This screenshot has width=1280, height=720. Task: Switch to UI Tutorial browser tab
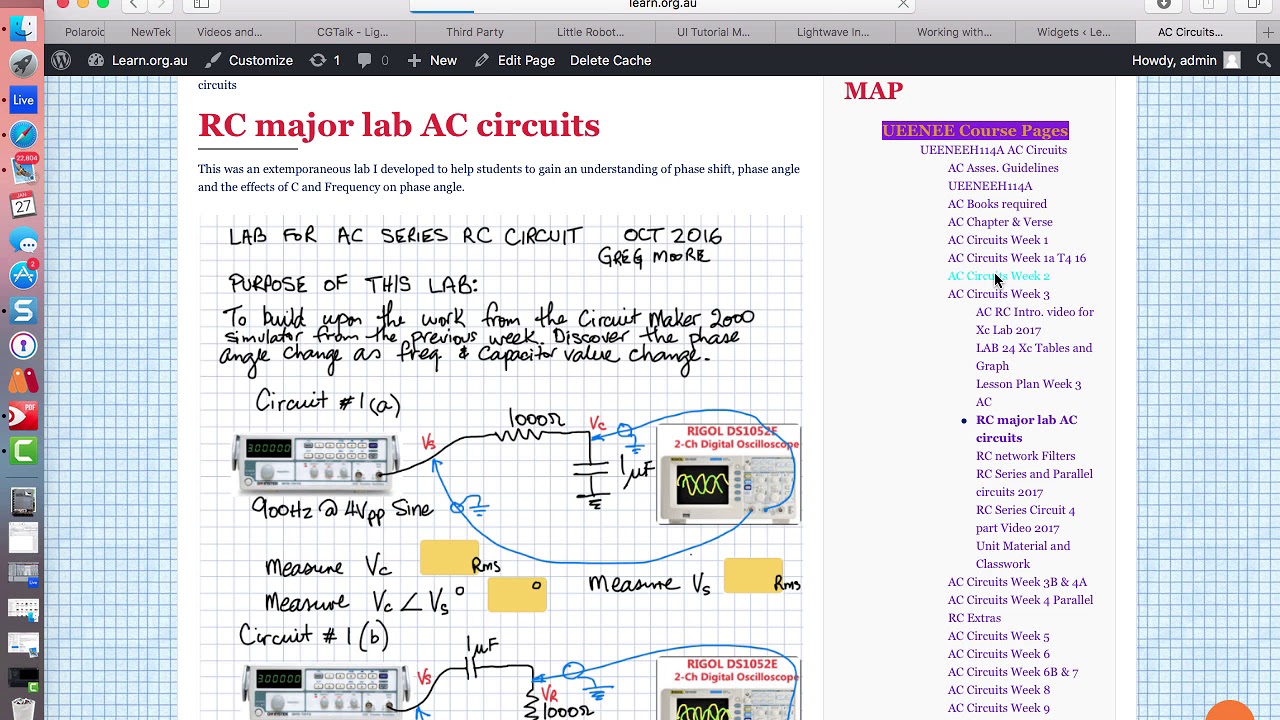tap(713, 32)
